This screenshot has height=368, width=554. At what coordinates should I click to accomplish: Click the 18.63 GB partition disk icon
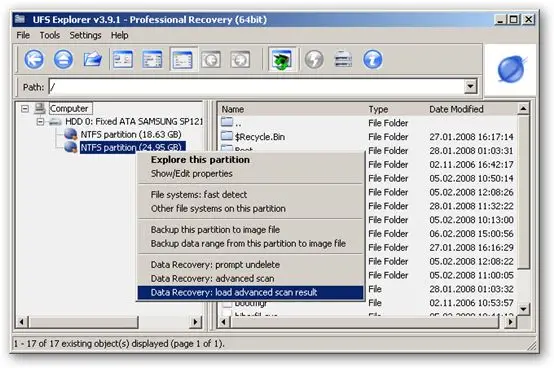coord(71,134)
